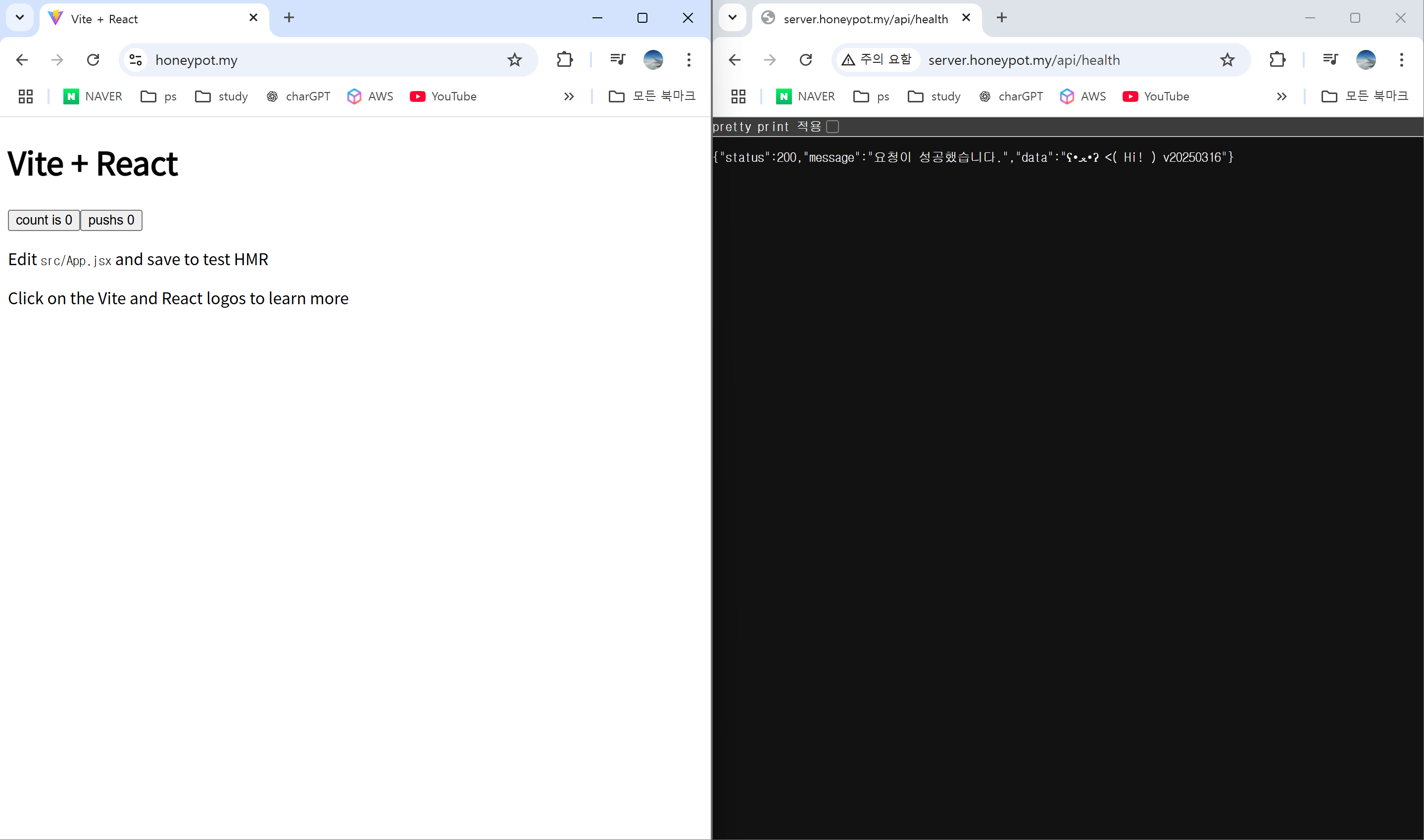The height and width of the screenshot is (840, 1424).
Task: Open profile avatar in right browser
Action: (x=1366, y=59)
